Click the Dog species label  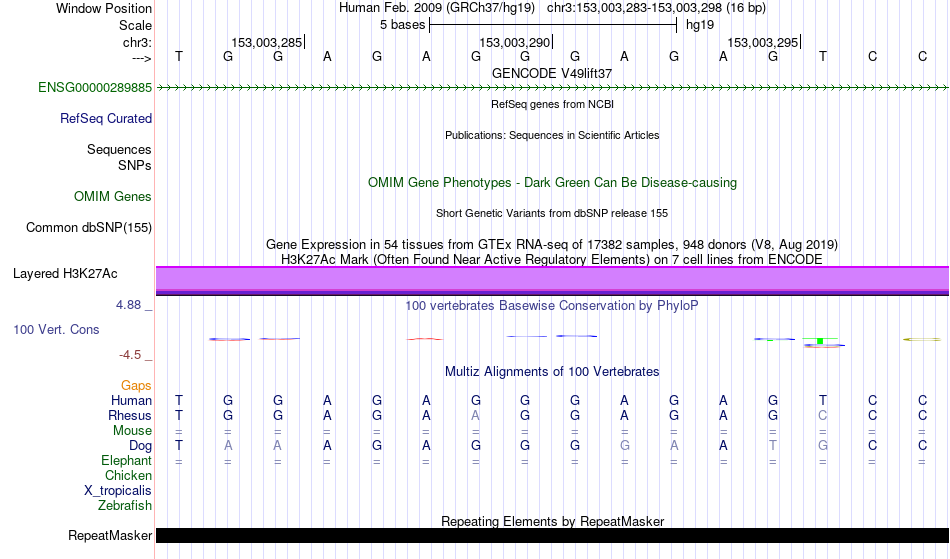click(x=140, y=446)
